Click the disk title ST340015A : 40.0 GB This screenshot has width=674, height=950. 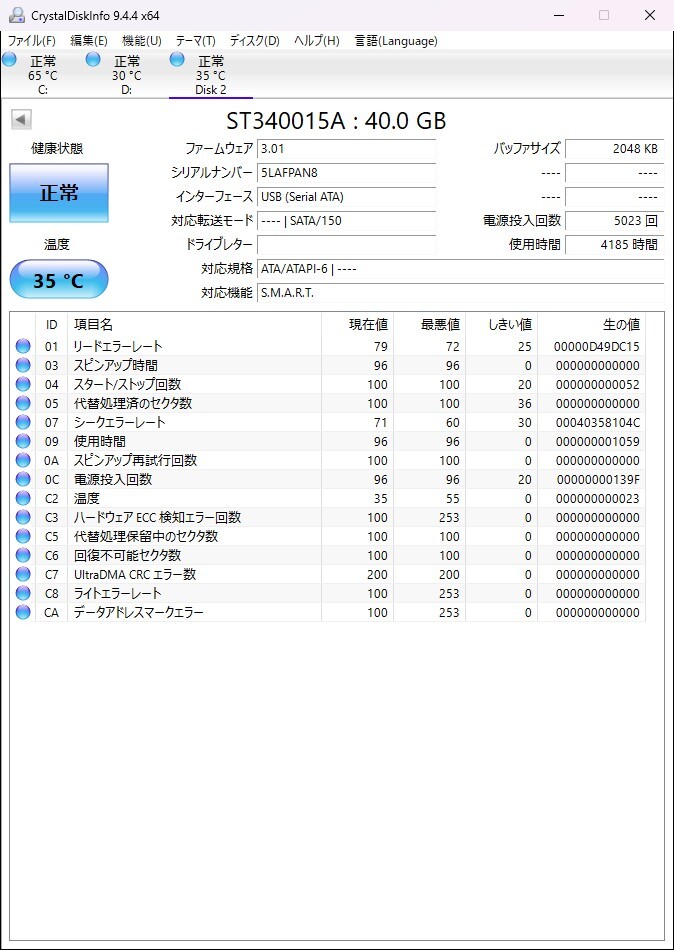coord(336,121)
